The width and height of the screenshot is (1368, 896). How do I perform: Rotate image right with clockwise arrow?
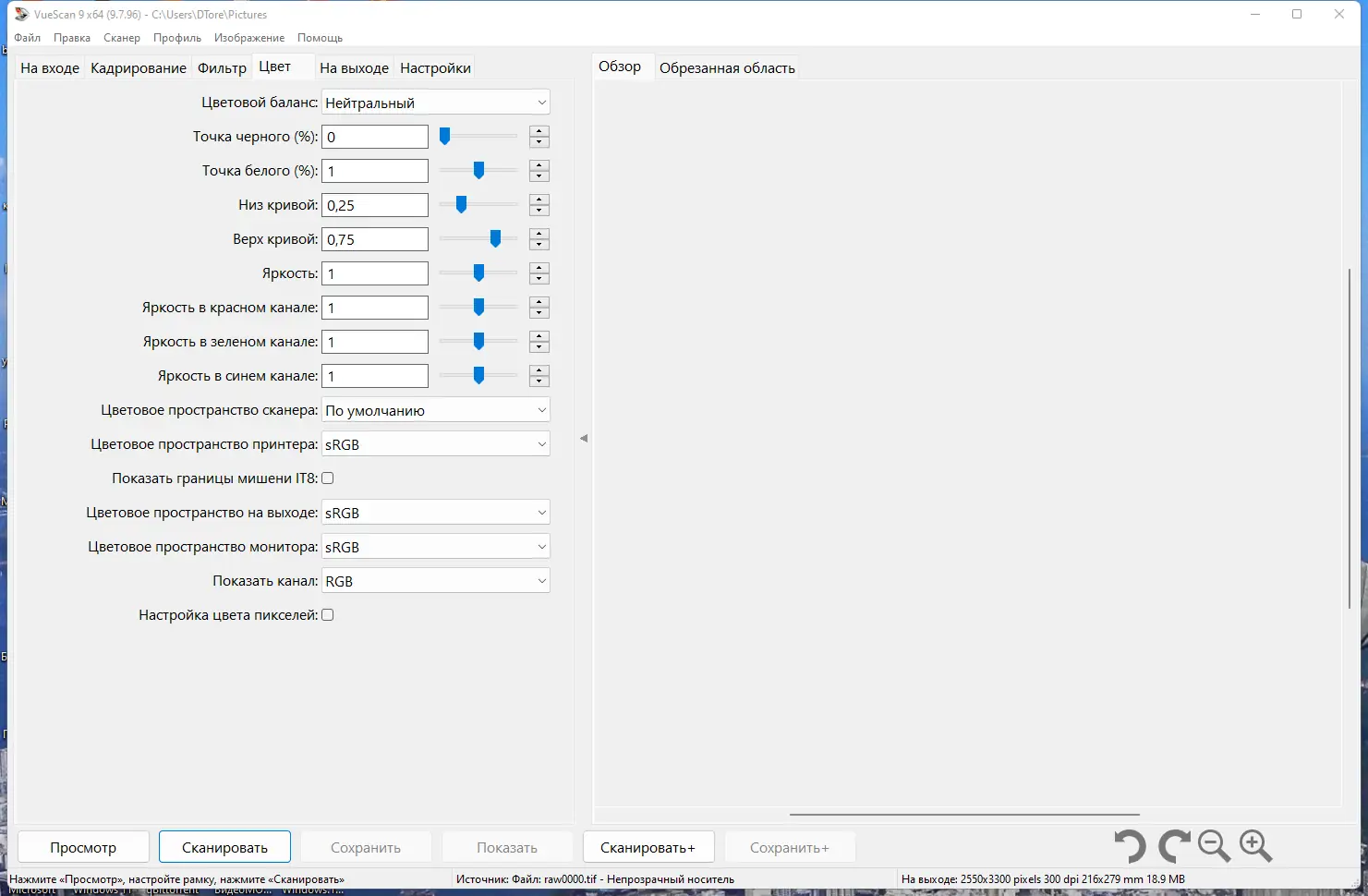tap(1174, 846)
